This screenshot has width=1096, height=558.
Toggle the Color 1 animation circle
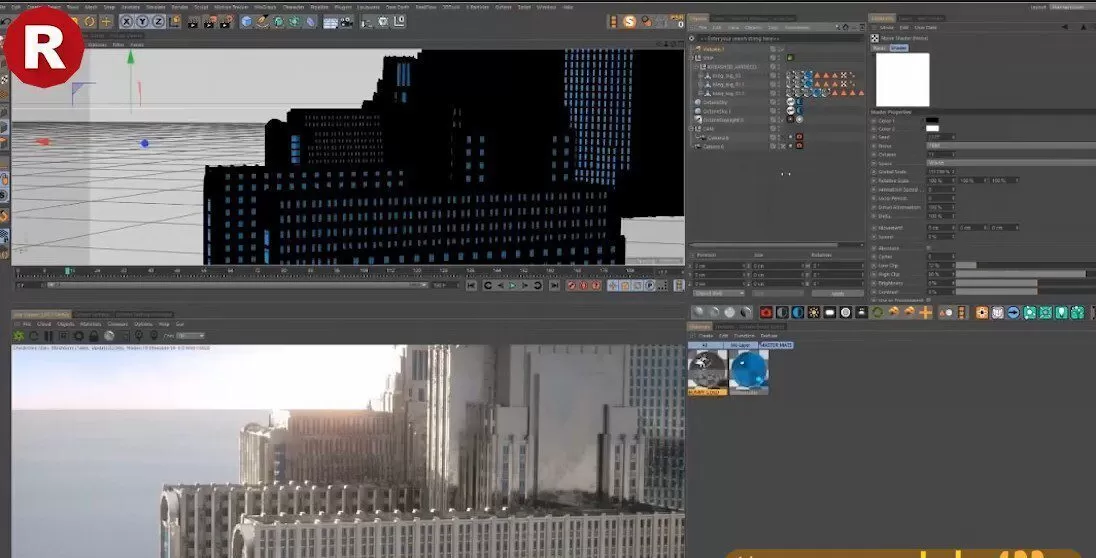click(873, 120)
